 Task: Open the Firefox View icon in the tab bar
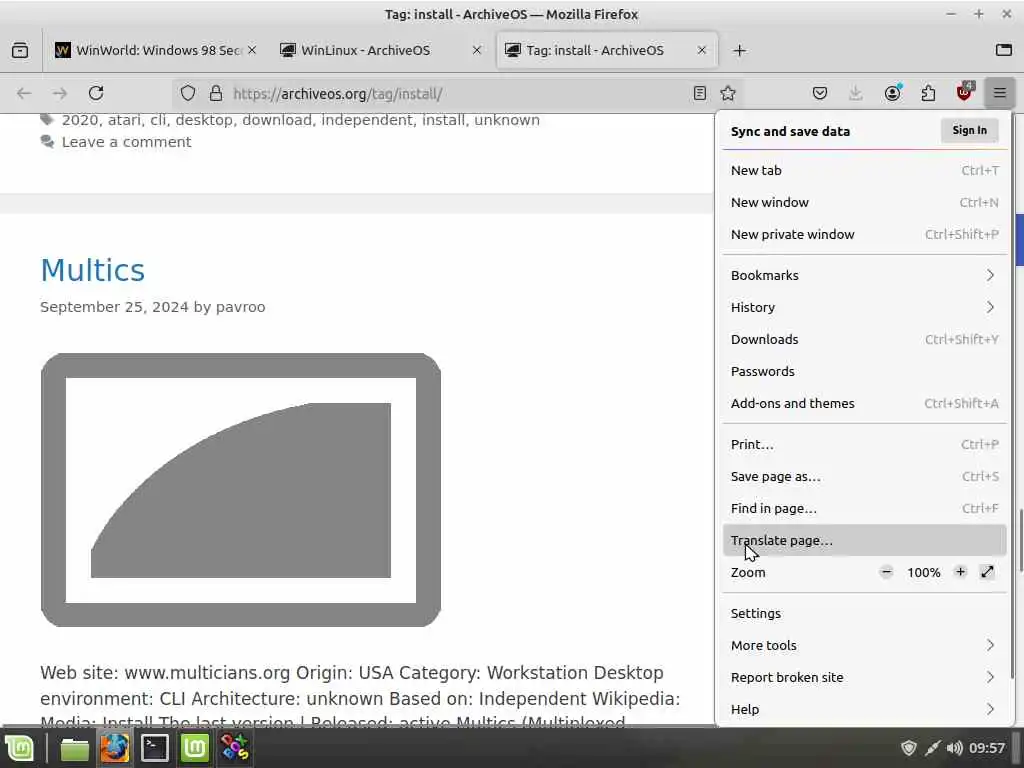(x=20, y=50)
